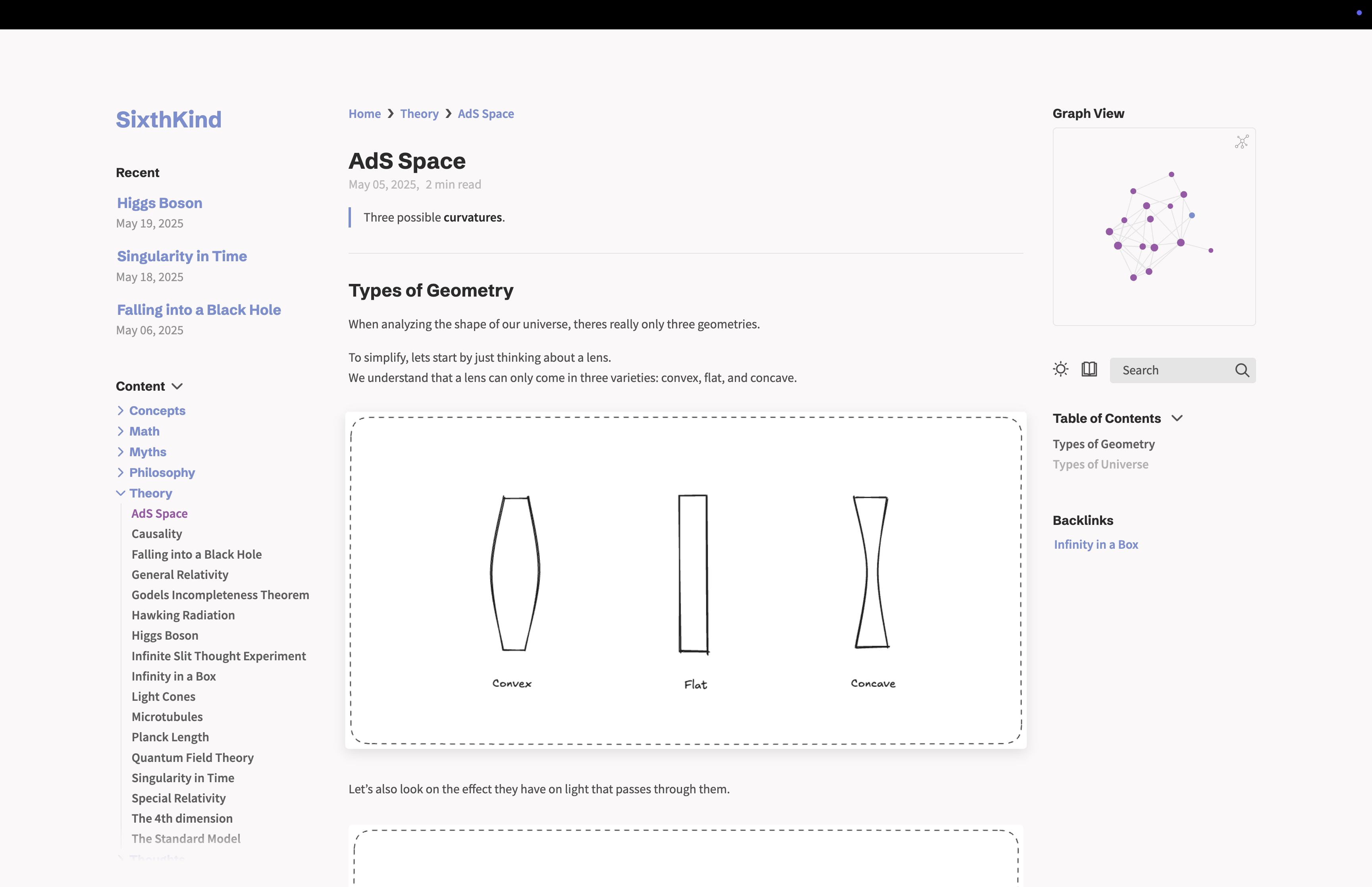Open Causality note in tree
The image size is (1372, 887).
pyautogui.click(x=156, y=534)
